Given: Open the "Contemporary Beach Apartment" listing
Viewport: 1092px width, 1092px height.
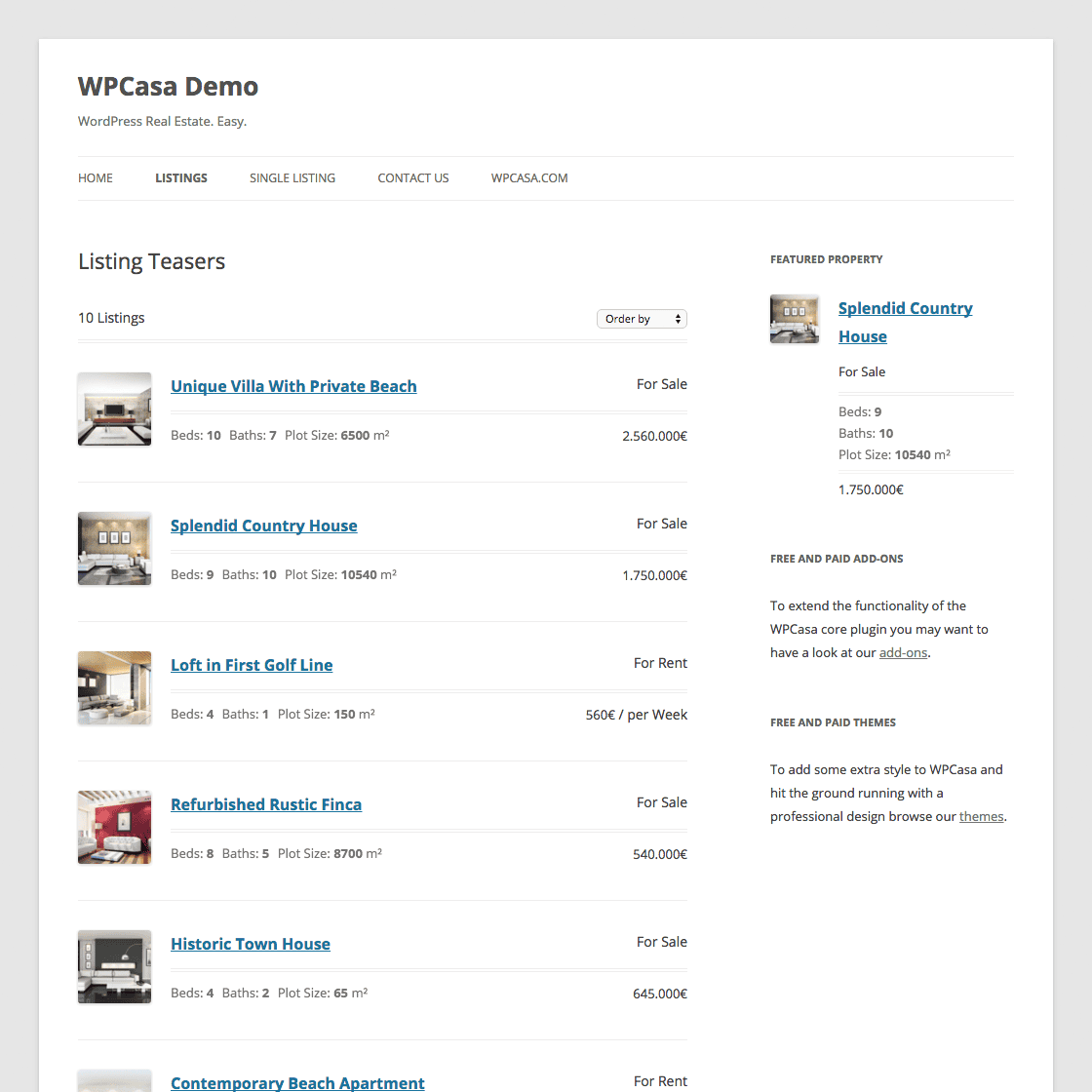Looking at the screenshot, I should coord(297,1083).
